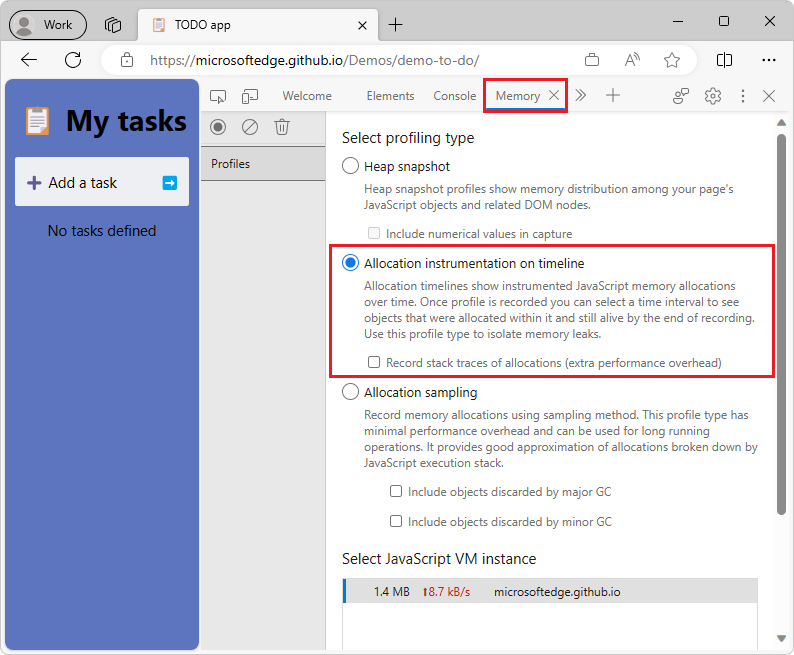Image resolution: width=794 pixels, height=655 pixels.
Task: Maximize the browser window
Action: (x=724, y=21)
